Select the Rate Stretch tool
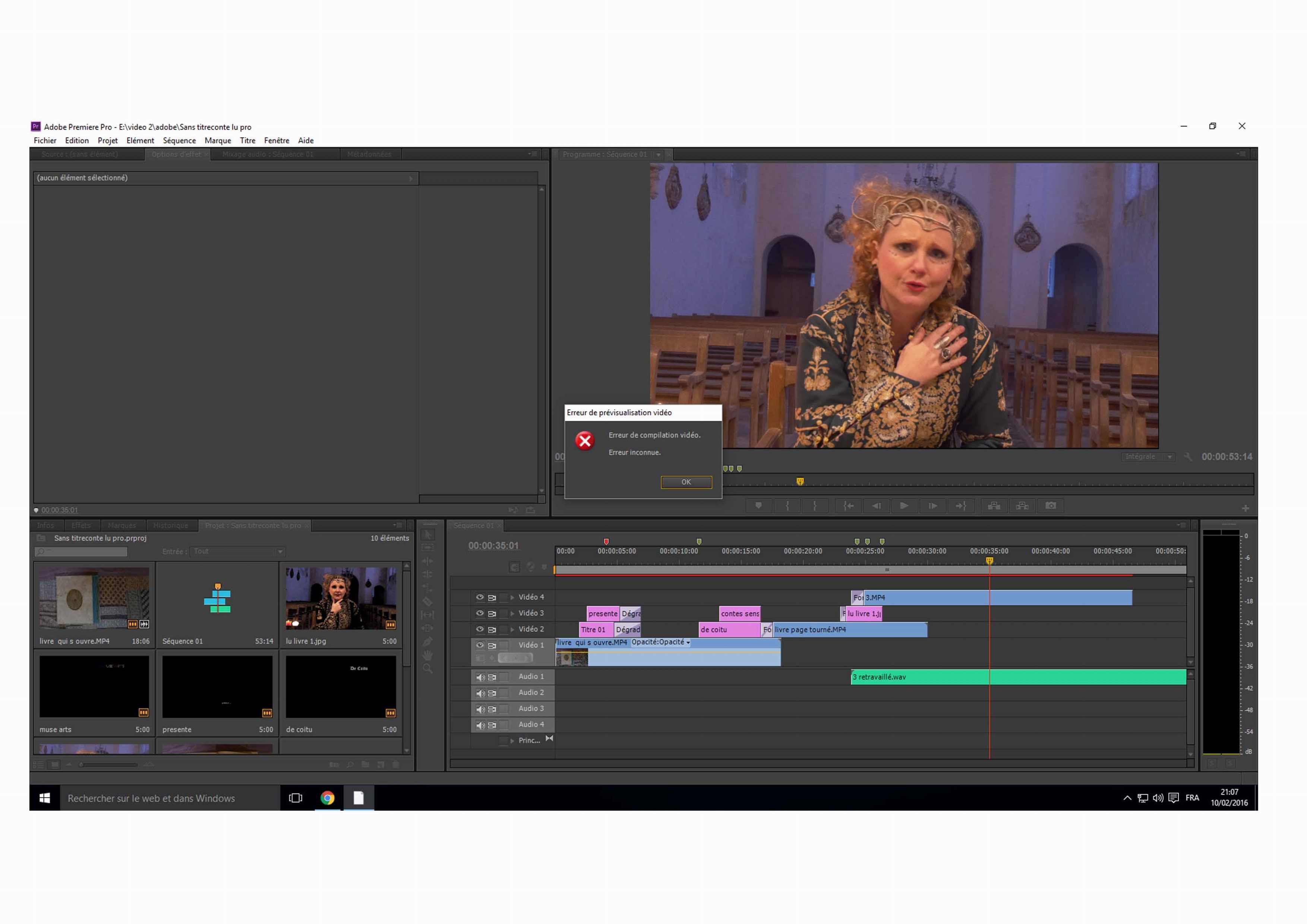The image size is (1307, 924). click(x=428, y=588)
